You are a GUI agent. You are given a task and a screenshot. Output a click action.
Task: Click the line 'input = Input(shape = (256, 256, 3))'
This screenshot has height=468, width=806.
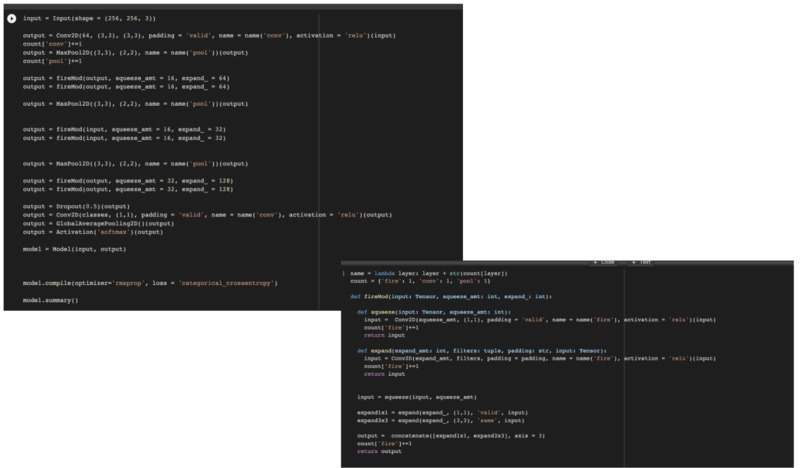coord(89,19)
